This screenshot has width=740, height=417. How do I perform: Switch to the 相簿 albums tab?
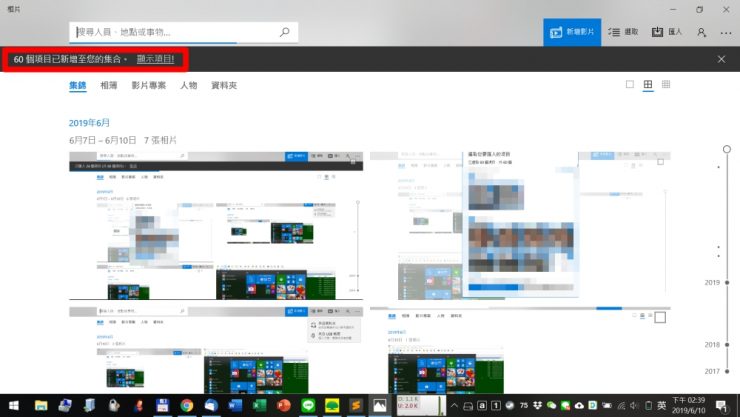coord(108,86)
